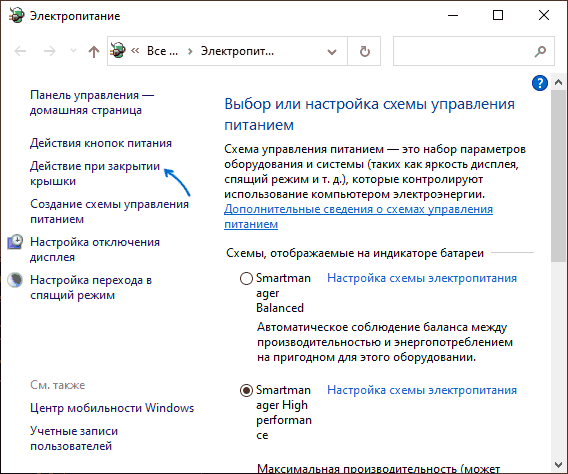Minimize the Электропитание window
Viewport: 568px width, 474px height.
coord(453,16)
